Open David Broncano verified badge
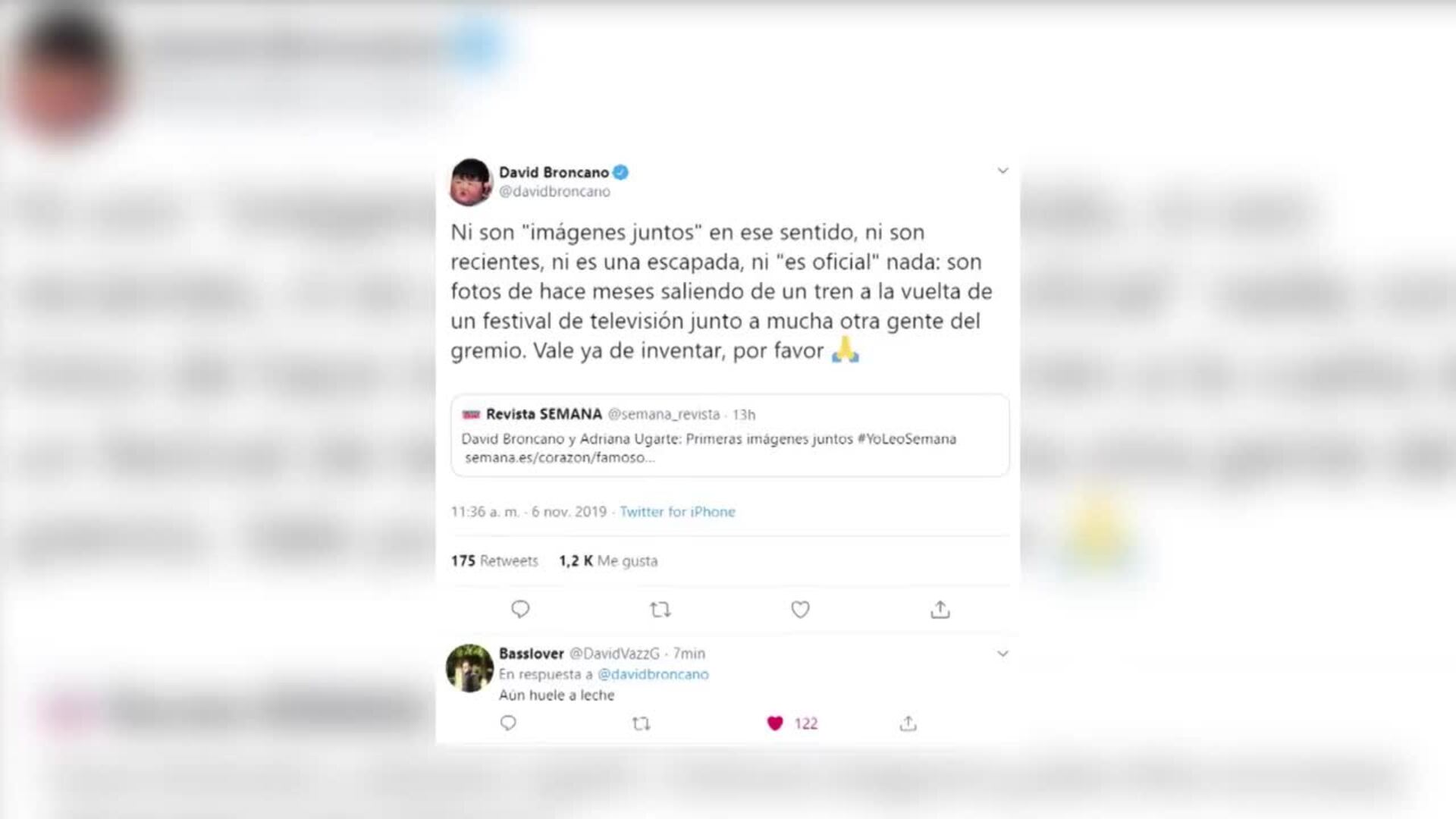Image resolution: width=1456 pixels, height=819 pixels. [x=620, y=172]
